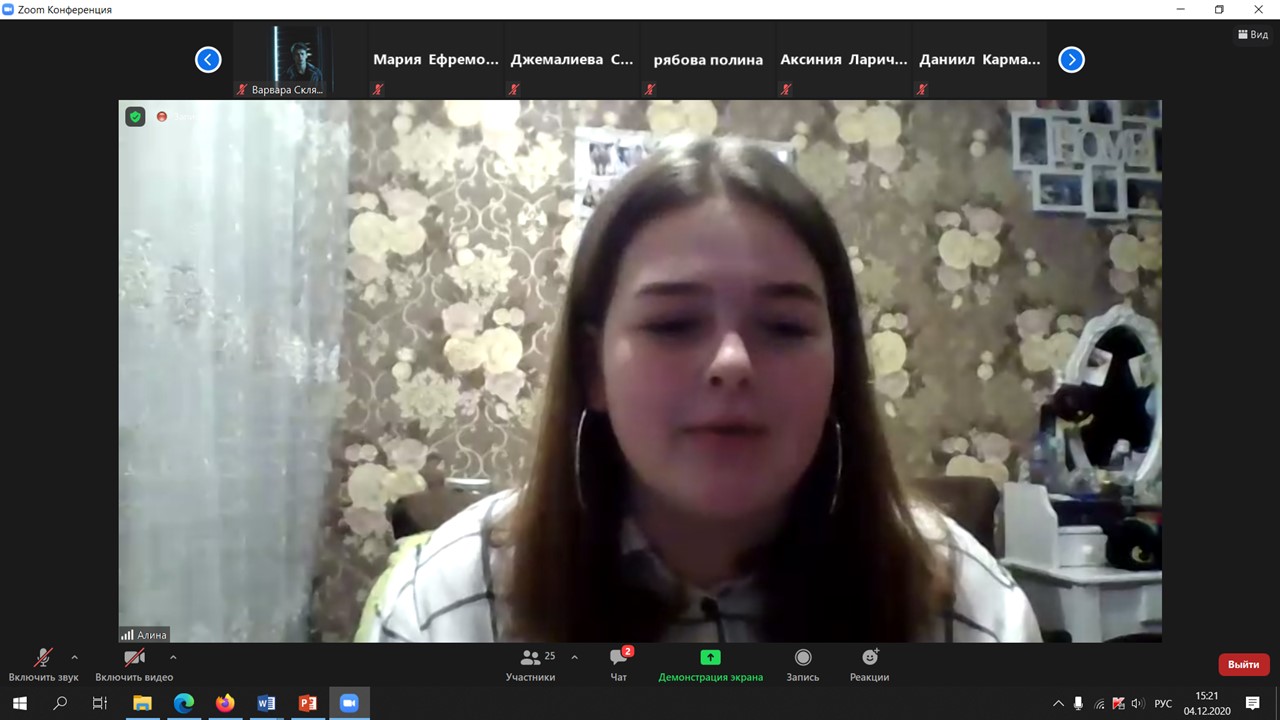Open Firefox from the taskbar
The width and height of the screenshot is (1280, 720).
click(225, 703)
